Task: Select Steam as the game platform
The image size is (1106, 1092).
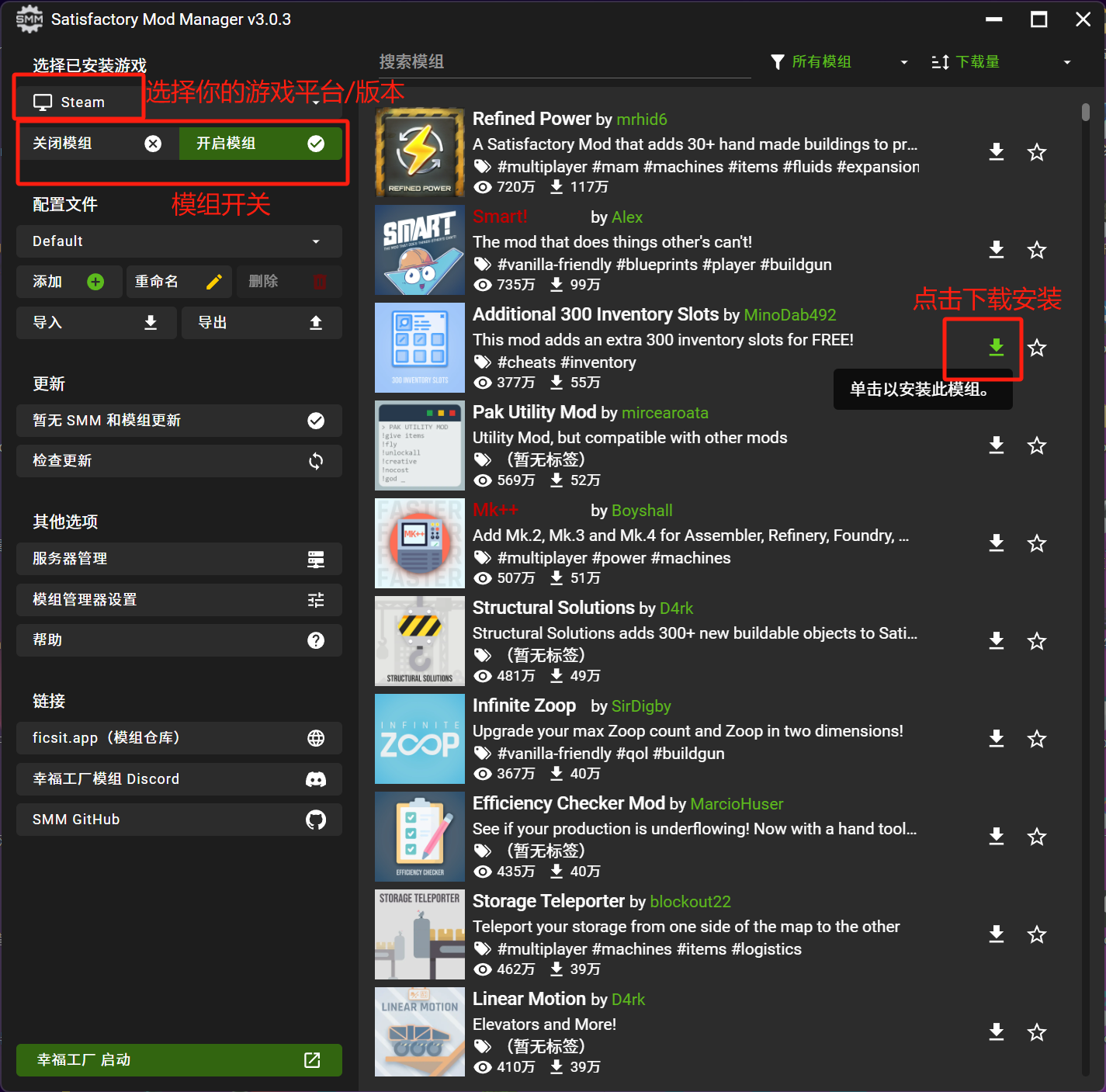Action: [78, 101]
